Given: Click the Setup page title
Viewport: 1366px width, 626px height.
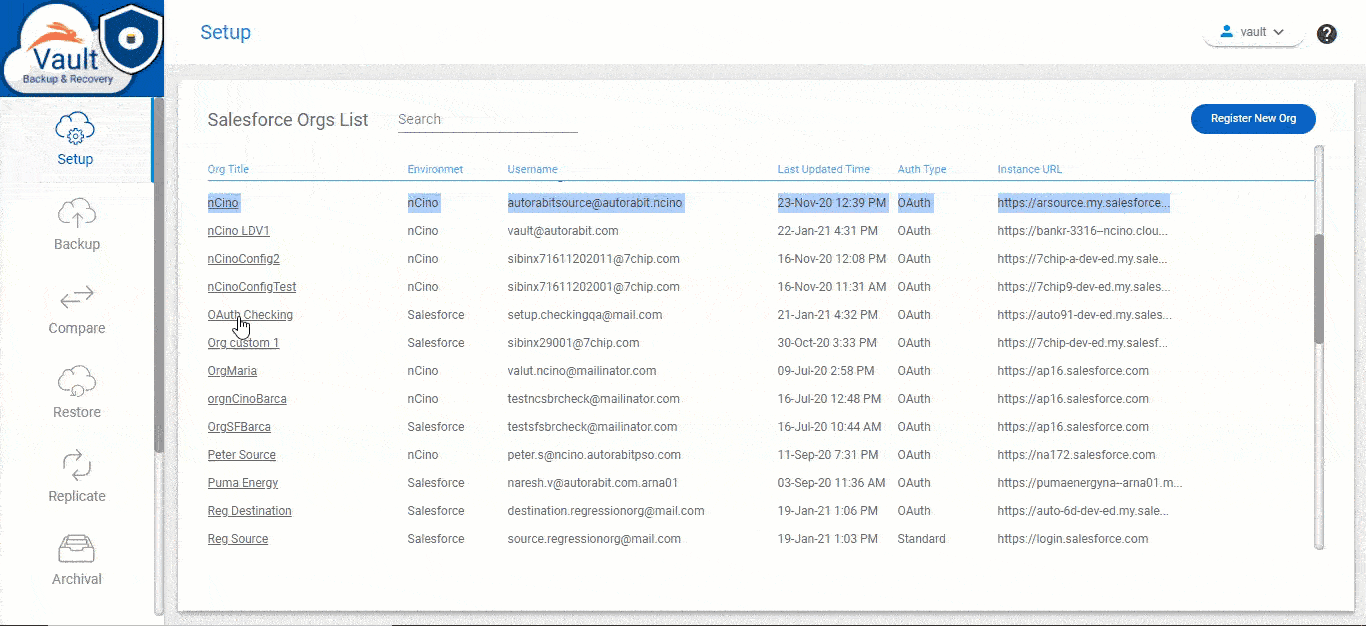Looking at the screenshot, I should pyautogui.click(x=226, y=32).
